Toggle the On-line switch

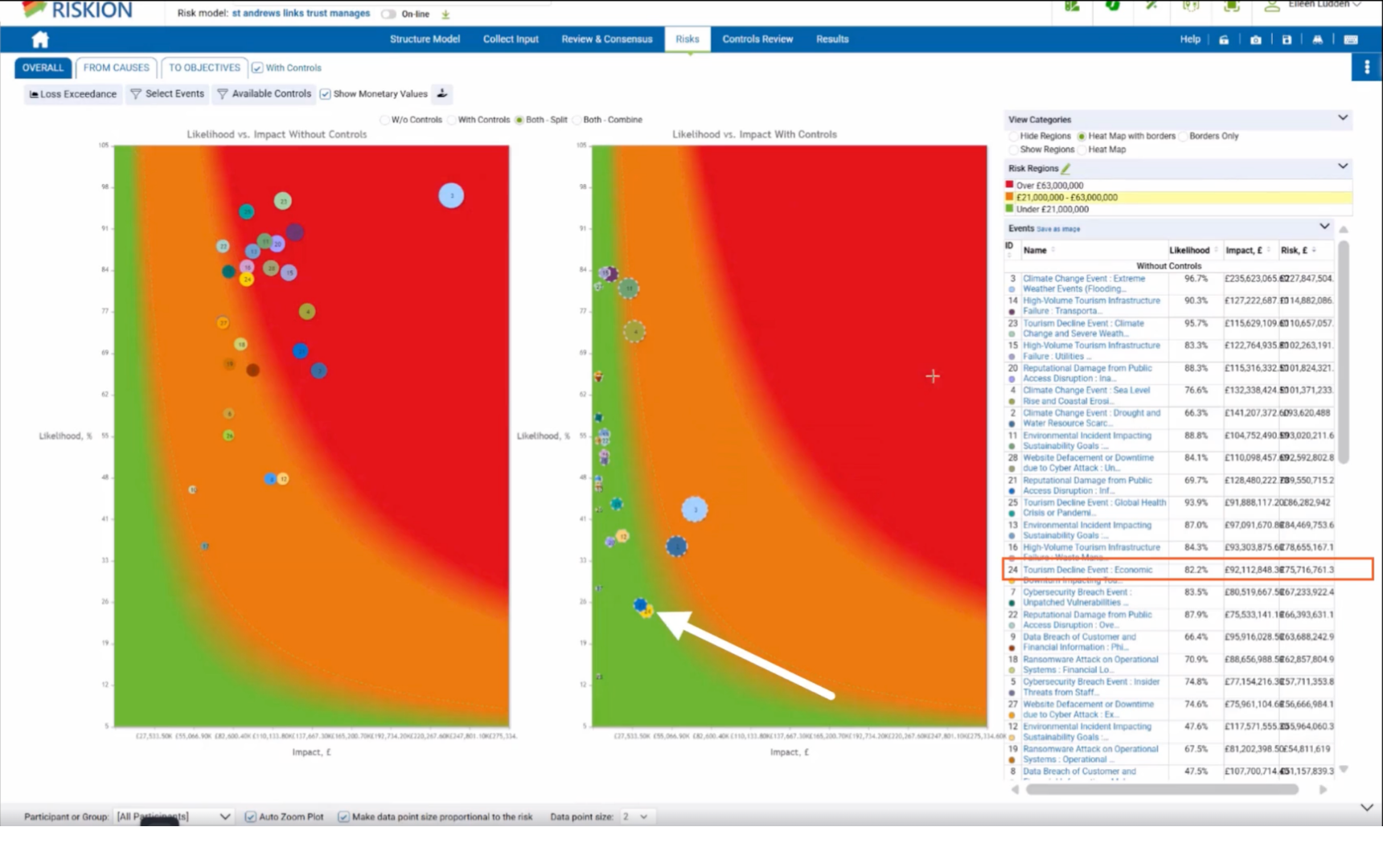coord(389,14)
